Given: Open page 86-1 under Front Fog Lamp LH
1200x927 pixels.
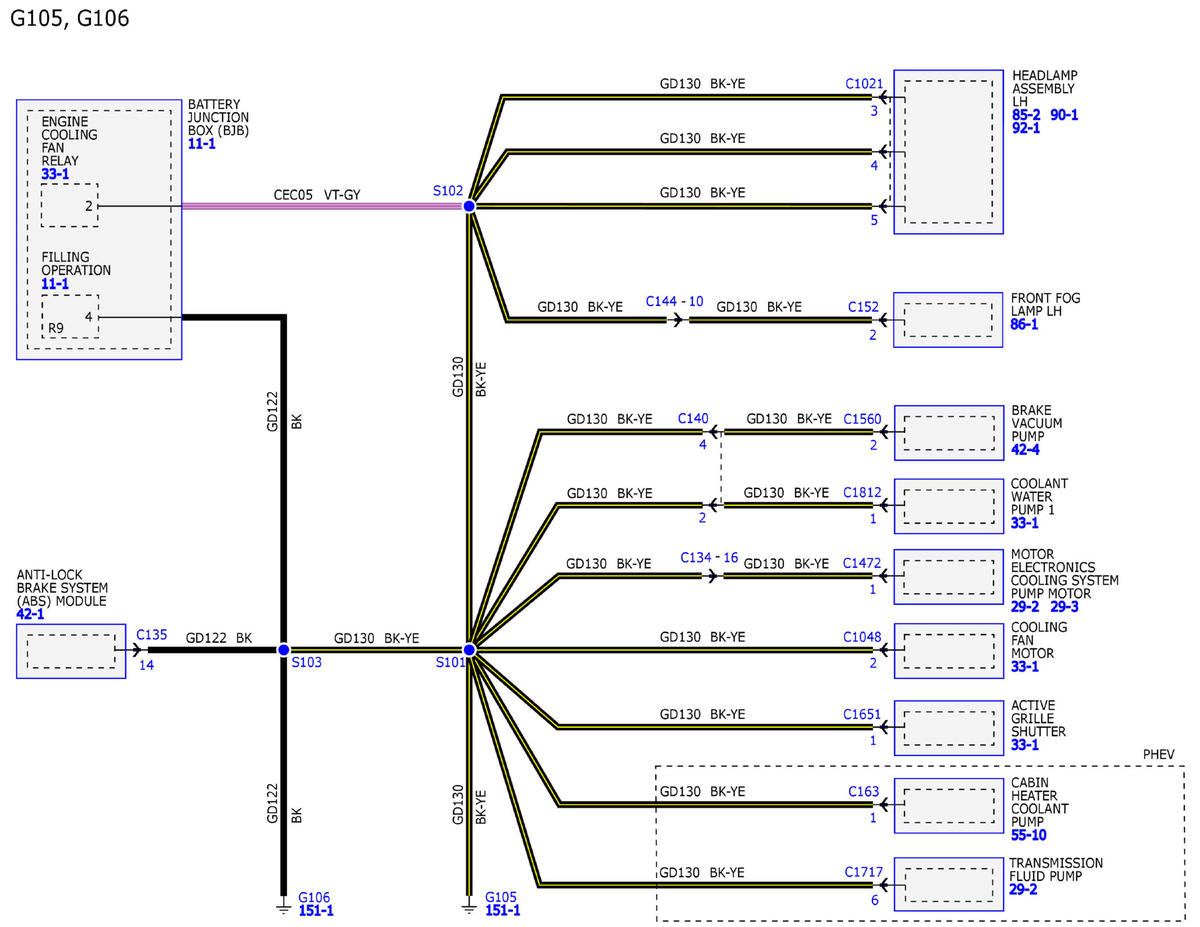Looking at the screenshot, I should [1024, 324].
